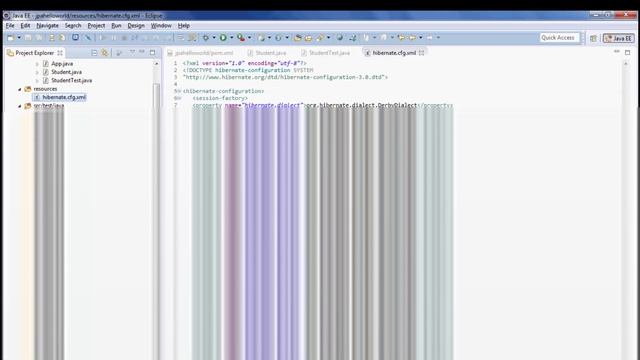This screenshot has height=360, width=640.
Task: Toggle Link with Editor in Project Explorer
Action: point(105,53)
